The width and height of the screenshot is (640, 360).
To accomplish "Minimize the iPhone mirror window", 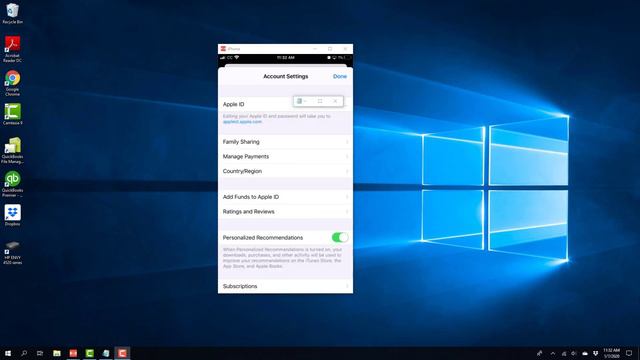I will [315, 49].
